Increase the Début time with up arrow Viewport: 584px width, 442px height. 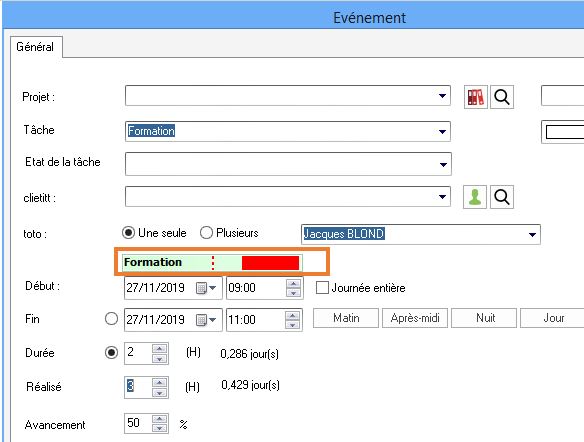pos(293,284)
